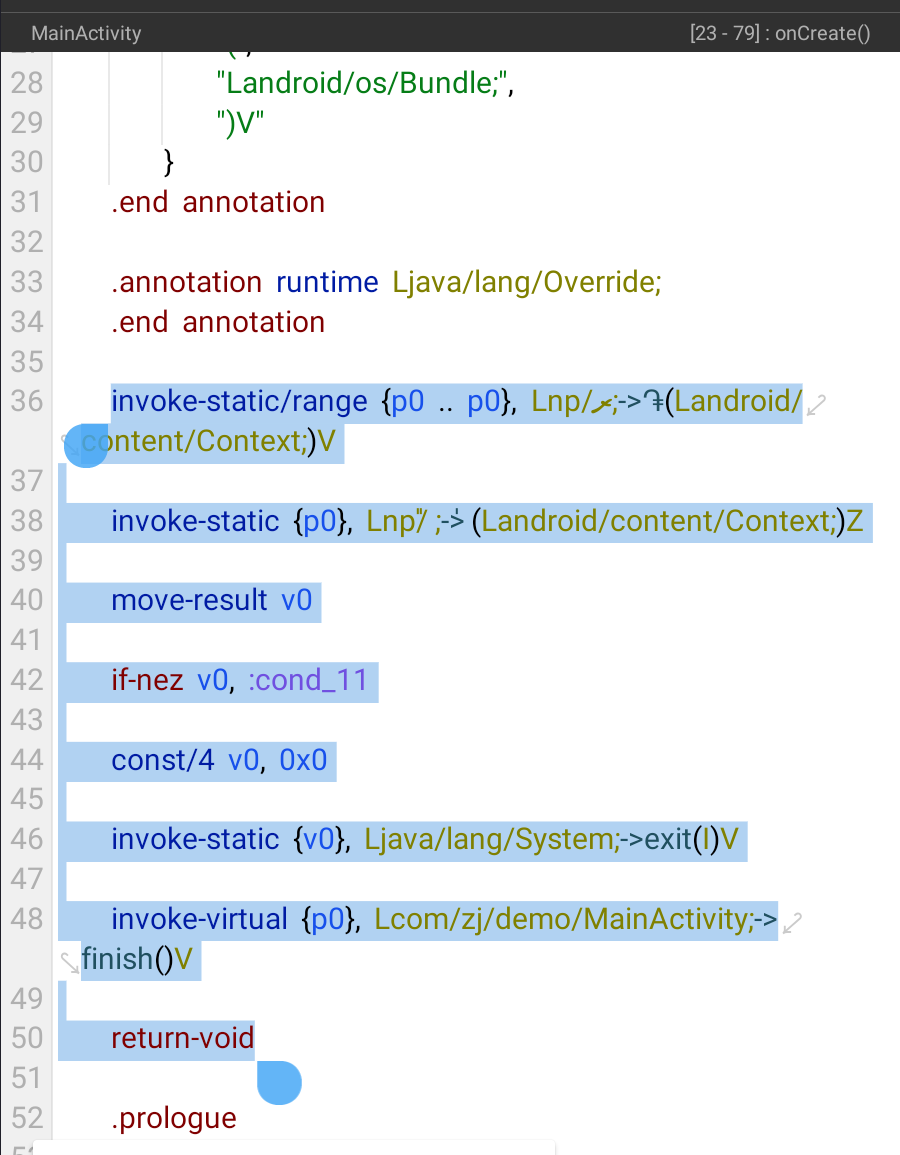Open the MainActivity file title
Viewport: 900px width, 1155px height.
point(86,33)
